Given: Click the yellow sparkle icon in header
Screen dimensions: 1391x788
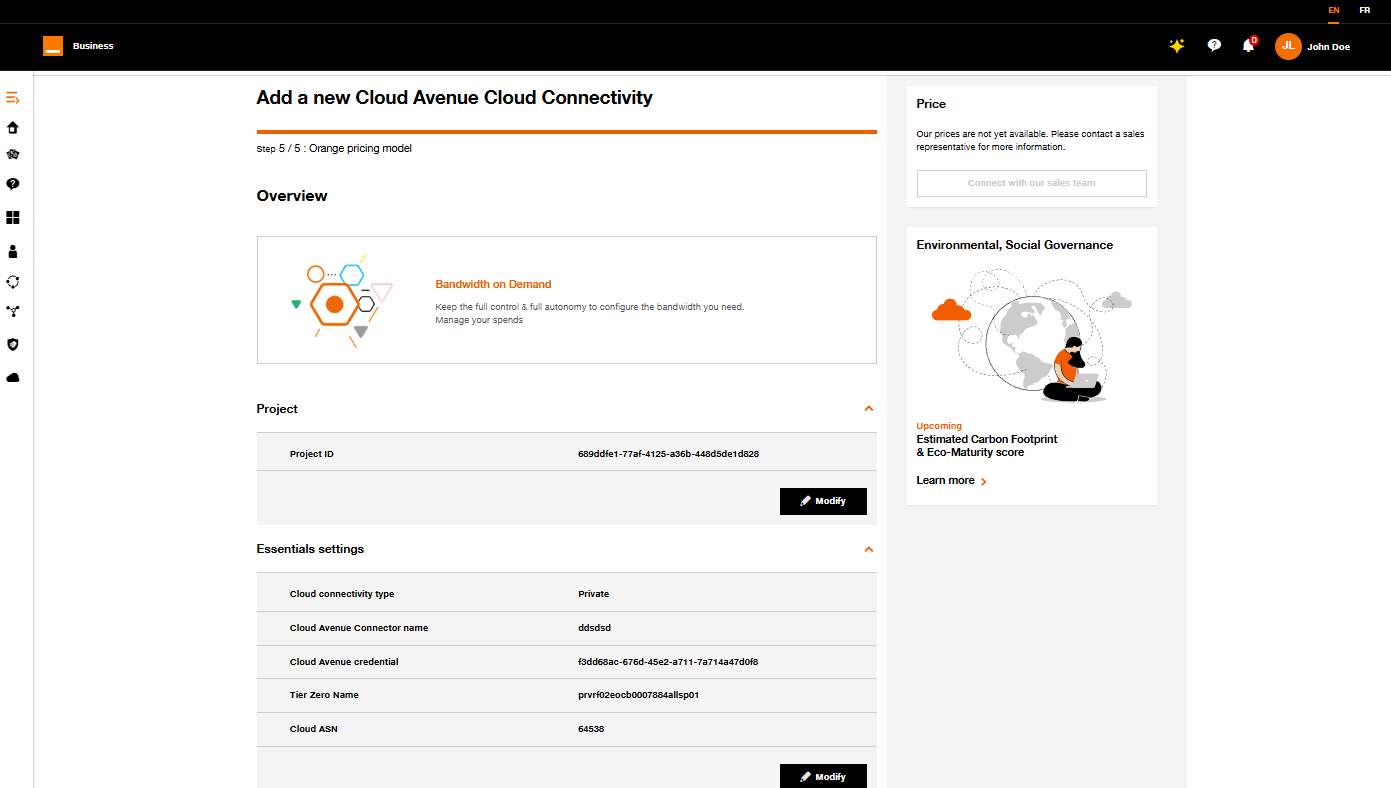Looking at the screenshot, I should point(1177,46).
